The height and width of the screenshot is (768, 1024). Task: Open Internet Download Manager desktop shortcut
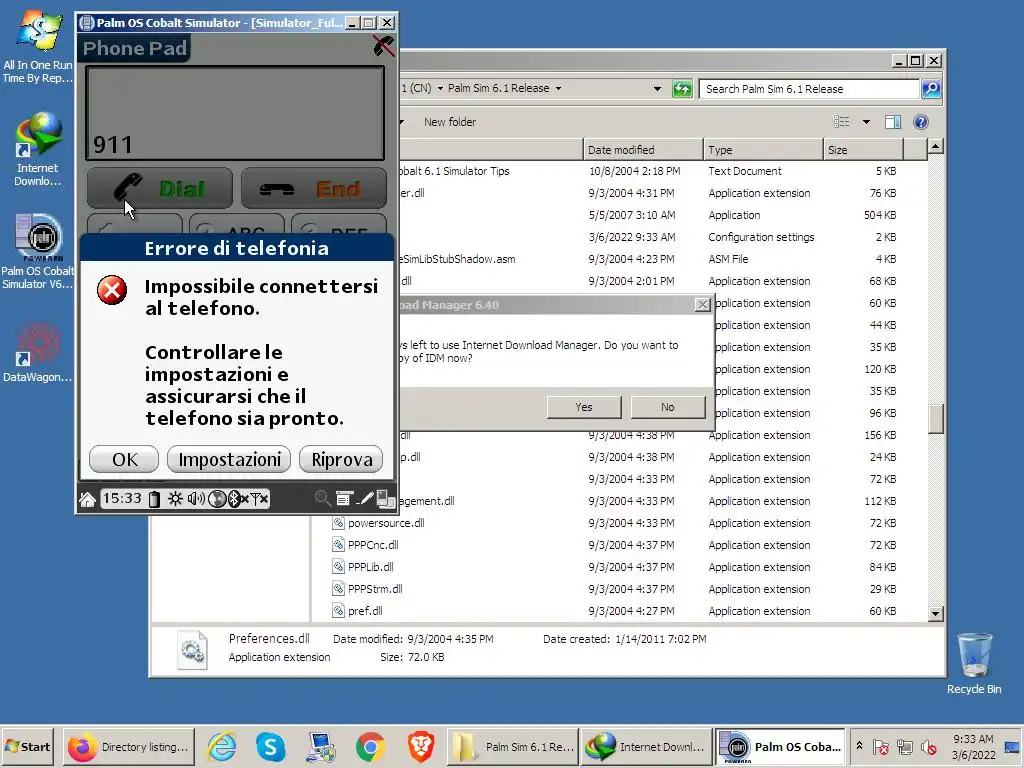[37, 149]
